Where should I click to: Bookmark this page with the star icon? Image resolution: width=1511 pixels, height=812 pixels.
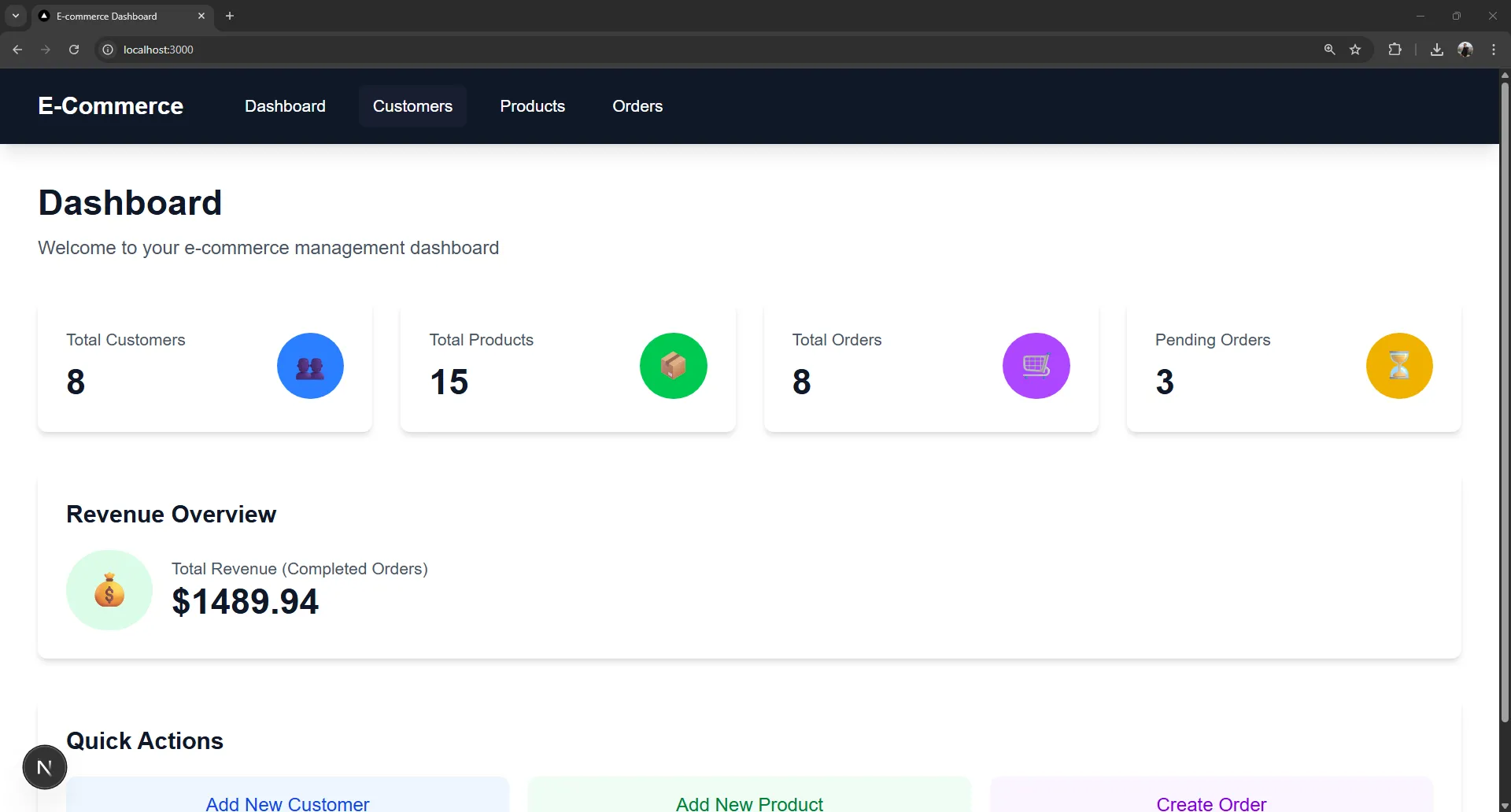click(1356, 49)
